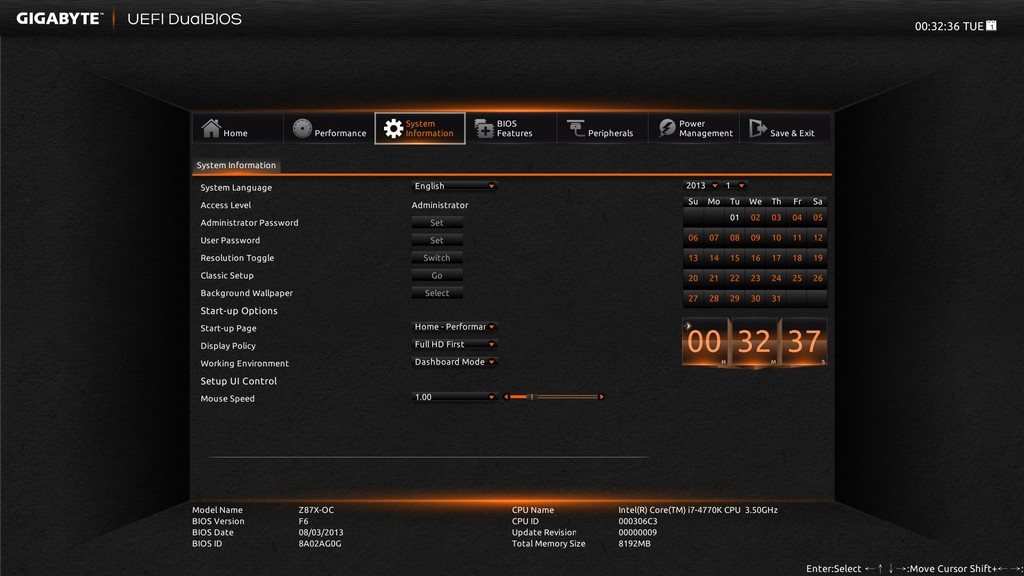
Task: Click Set for User Password
Action: click(437, 240)
